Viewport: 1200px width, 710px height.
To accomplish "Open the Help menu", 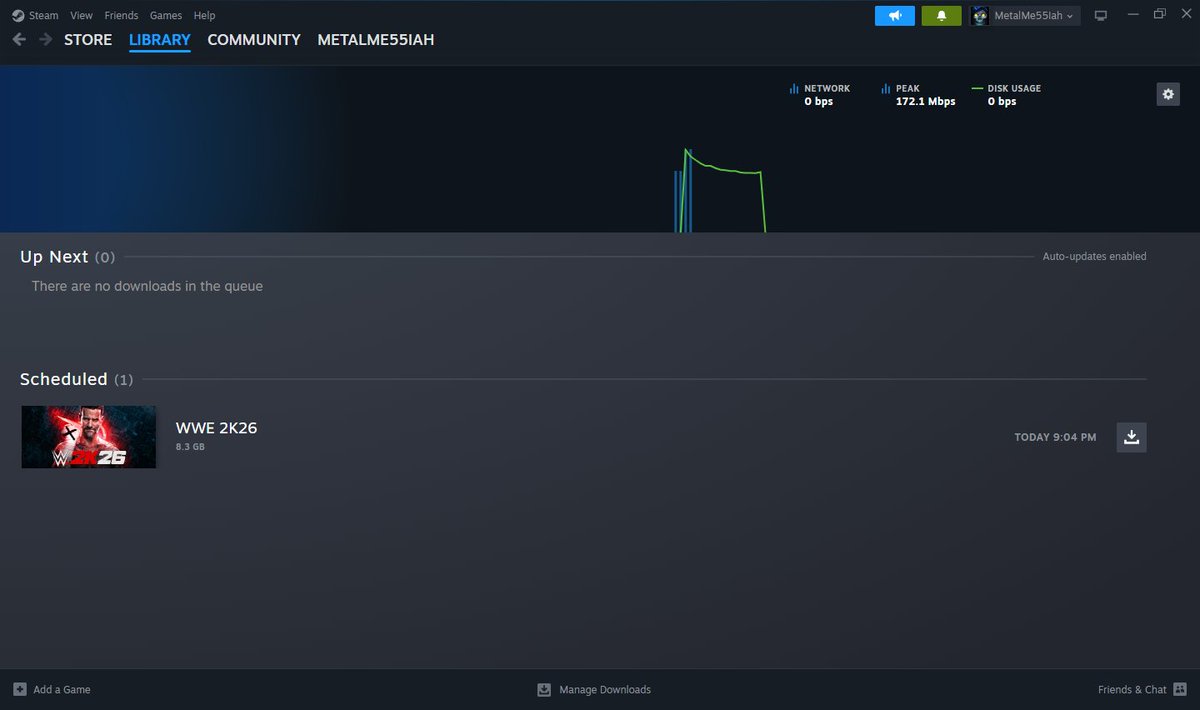I will click(x=204, y=16).
